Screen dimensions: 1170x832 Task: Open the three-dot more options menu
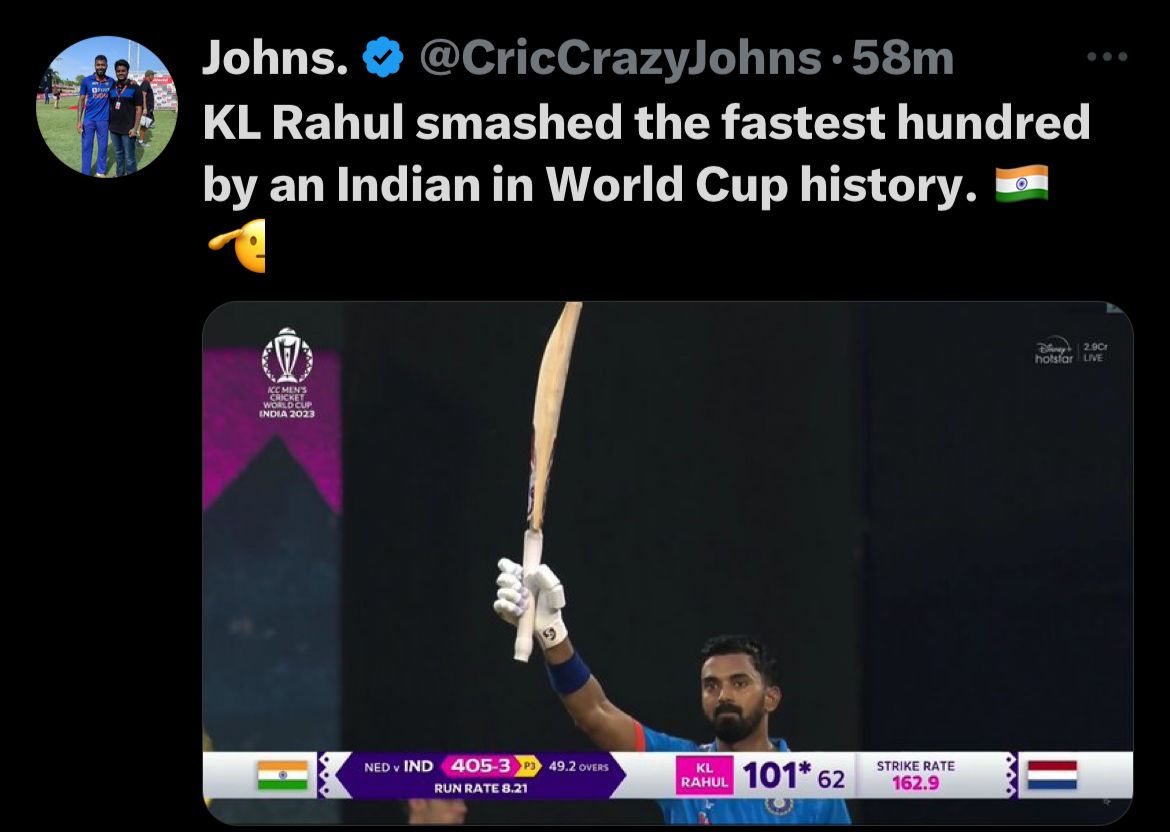pyautogui.click(x=1107, y=58)
